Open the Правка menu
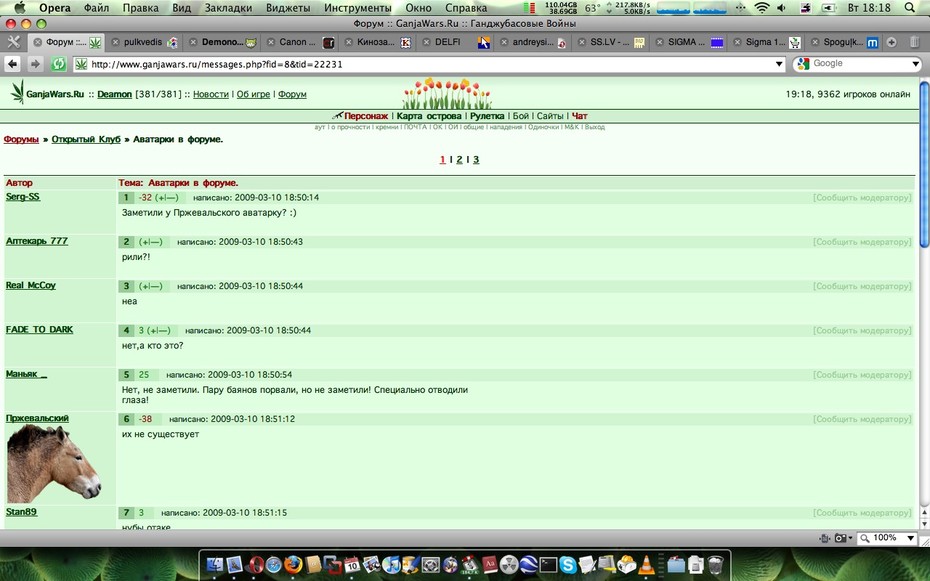Viewport: 930px width, 581px height. point(141,8)
